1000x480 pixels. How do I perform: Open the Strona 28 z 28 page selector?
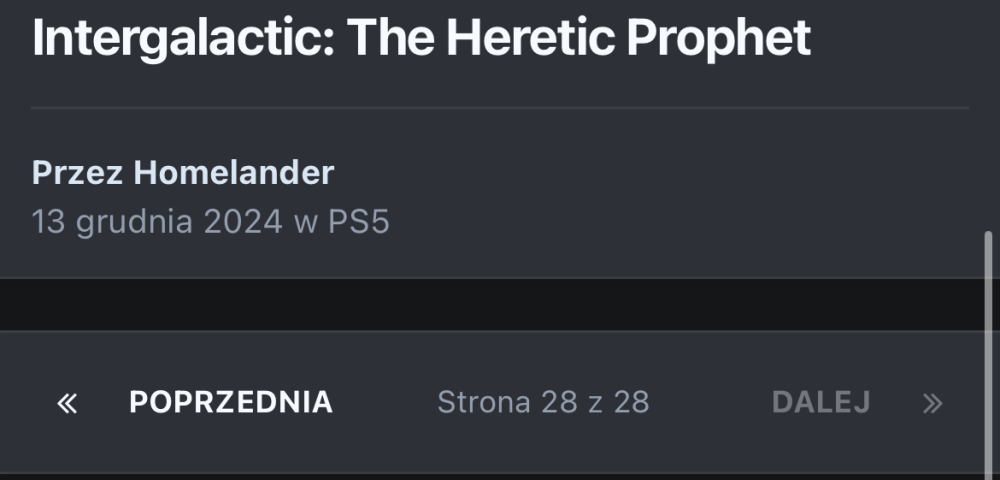(543, 402)
